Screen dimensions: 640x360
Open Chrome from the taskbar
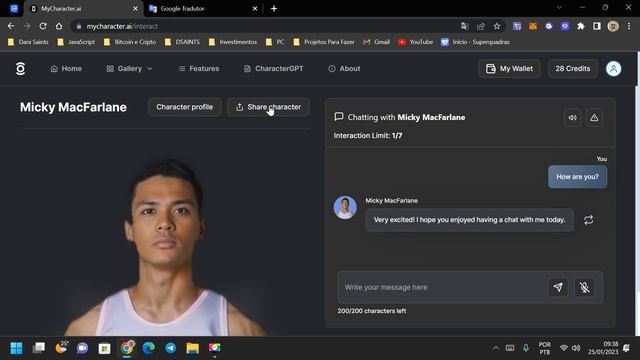127,348
